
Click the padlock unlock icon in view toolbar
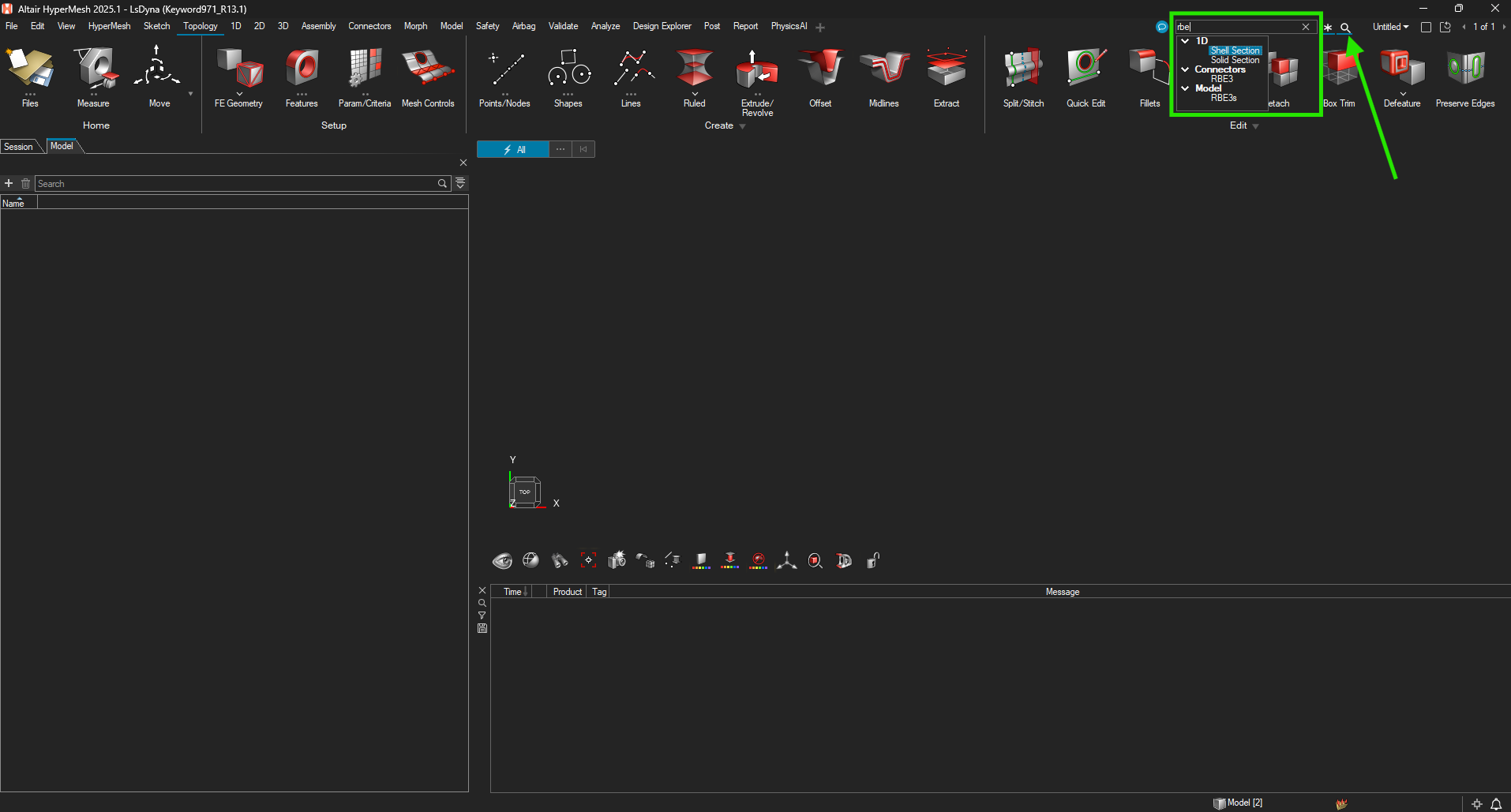[x=873, y=560]
